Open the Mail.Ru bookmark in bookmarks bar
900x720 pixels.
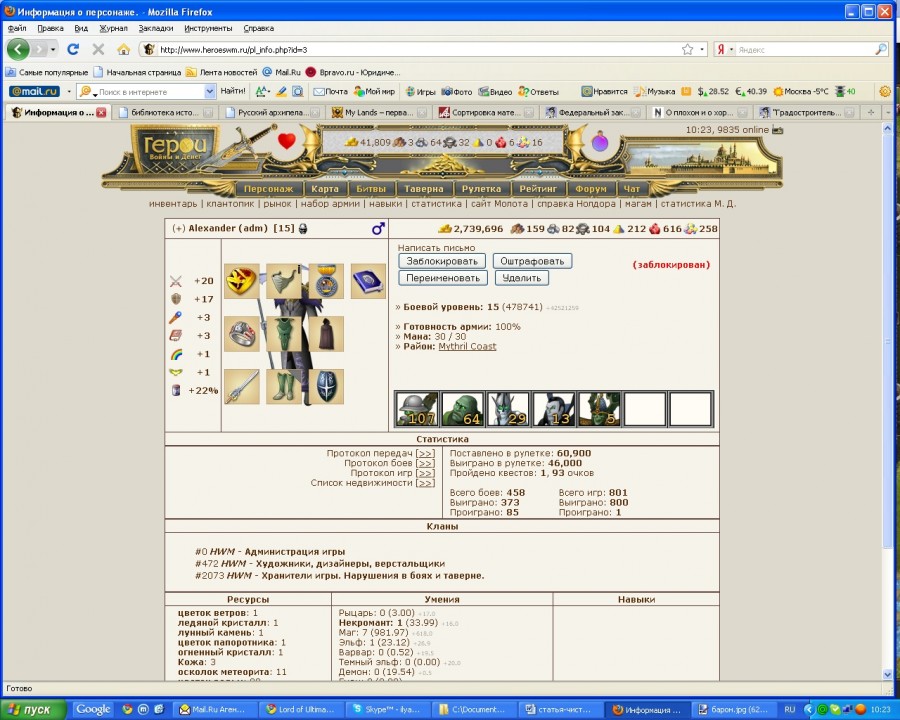(x=282, y=72)
